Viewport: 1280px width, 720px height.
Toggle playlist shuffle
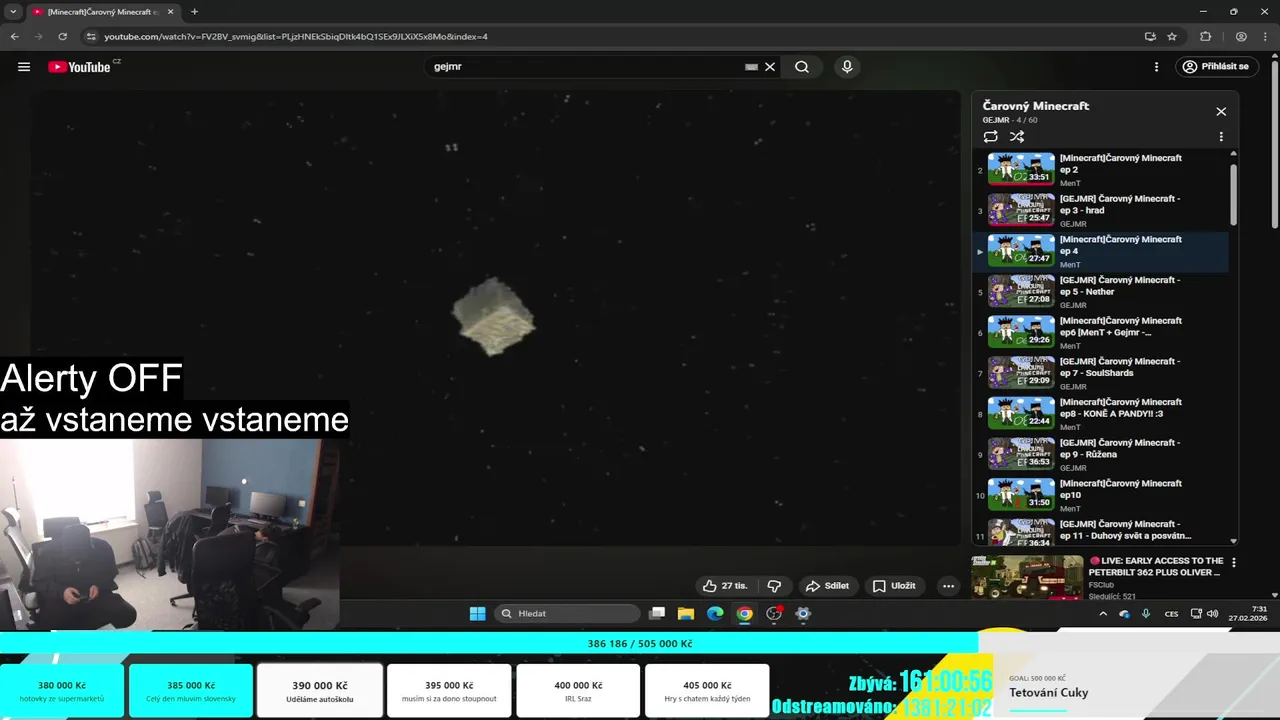[1017, 137]
